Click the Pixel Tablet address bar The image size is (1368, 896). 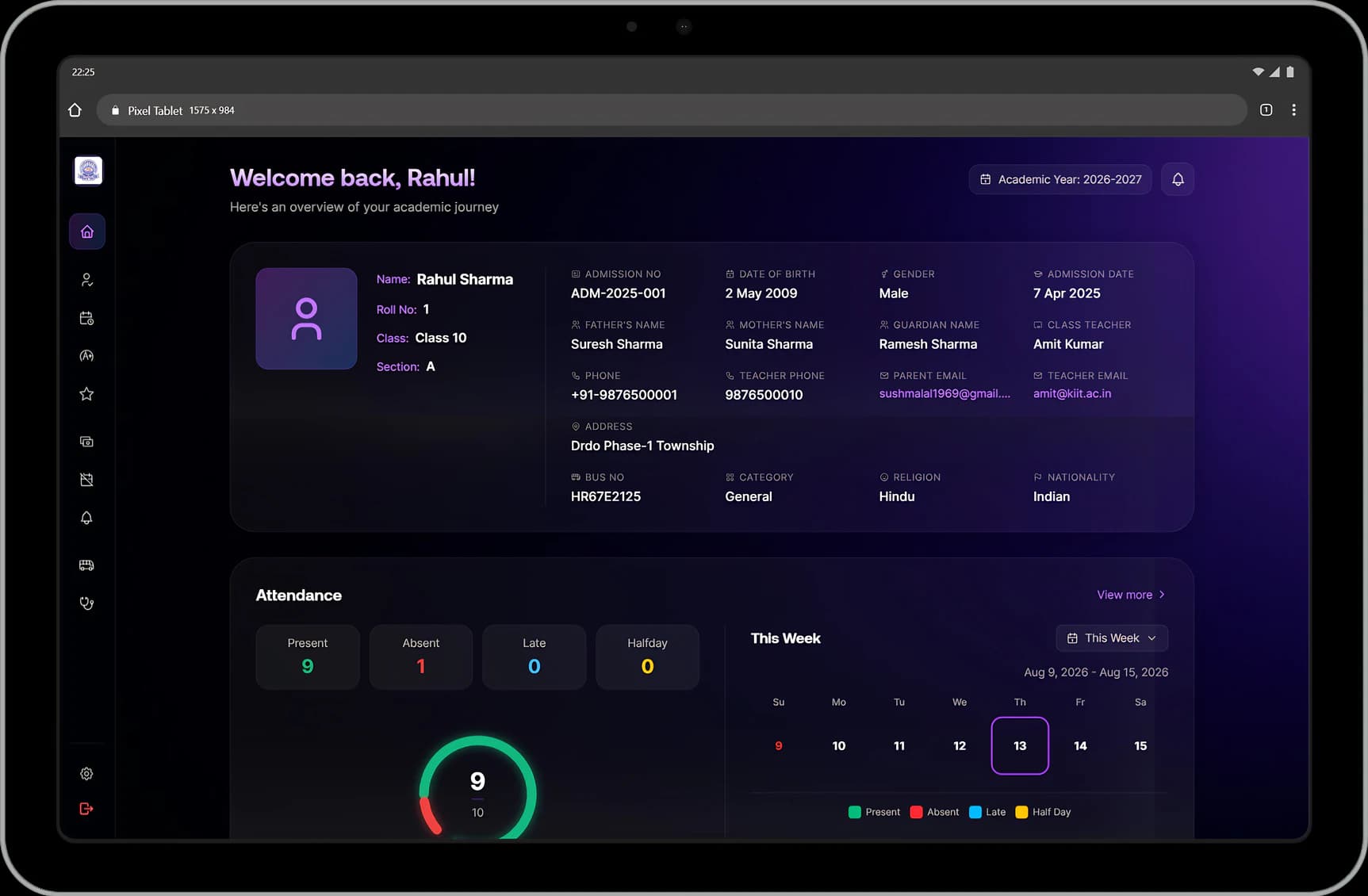tap(671, 110)
